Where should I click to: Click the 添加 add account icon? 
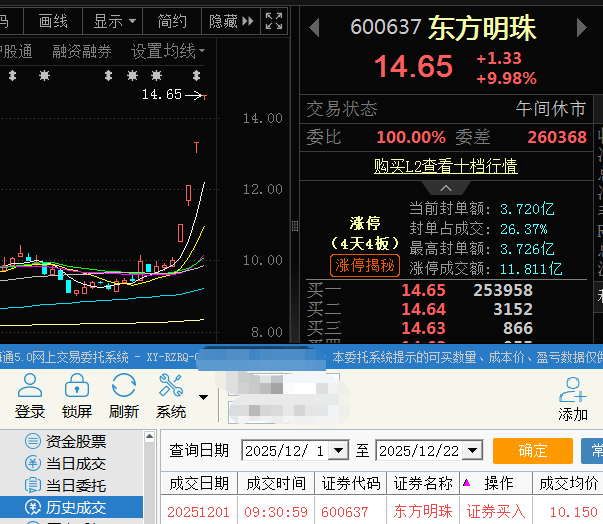tap(573, 389)
